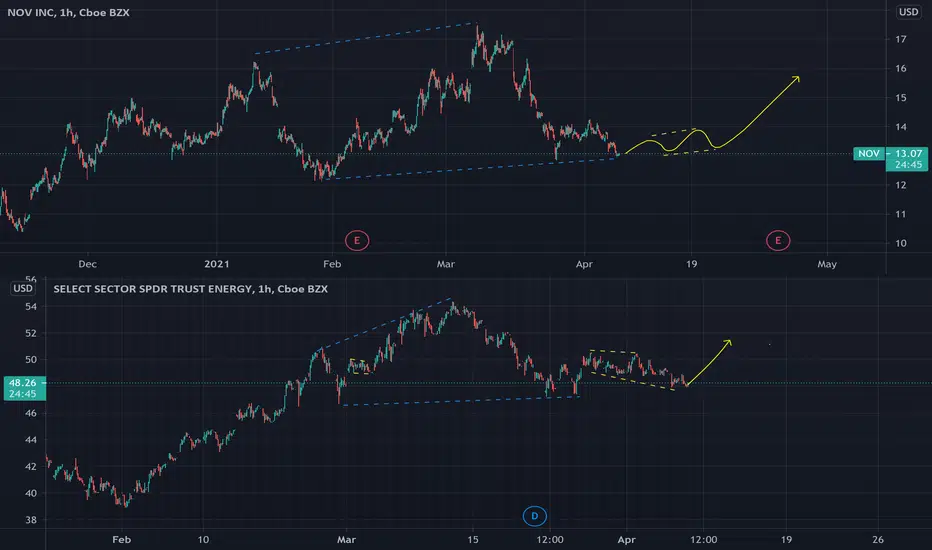The width and height of the screenshot is (932, 550).
Task: Select the NOV ticker price tag
Action: point(868,153)
